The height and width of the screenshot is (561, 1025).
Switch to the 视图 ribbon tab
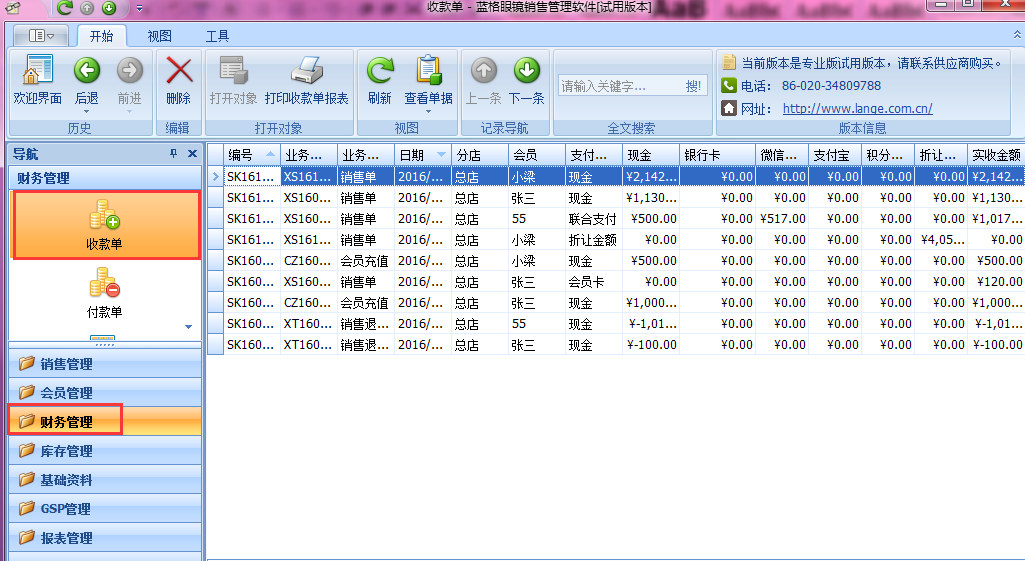160,36
